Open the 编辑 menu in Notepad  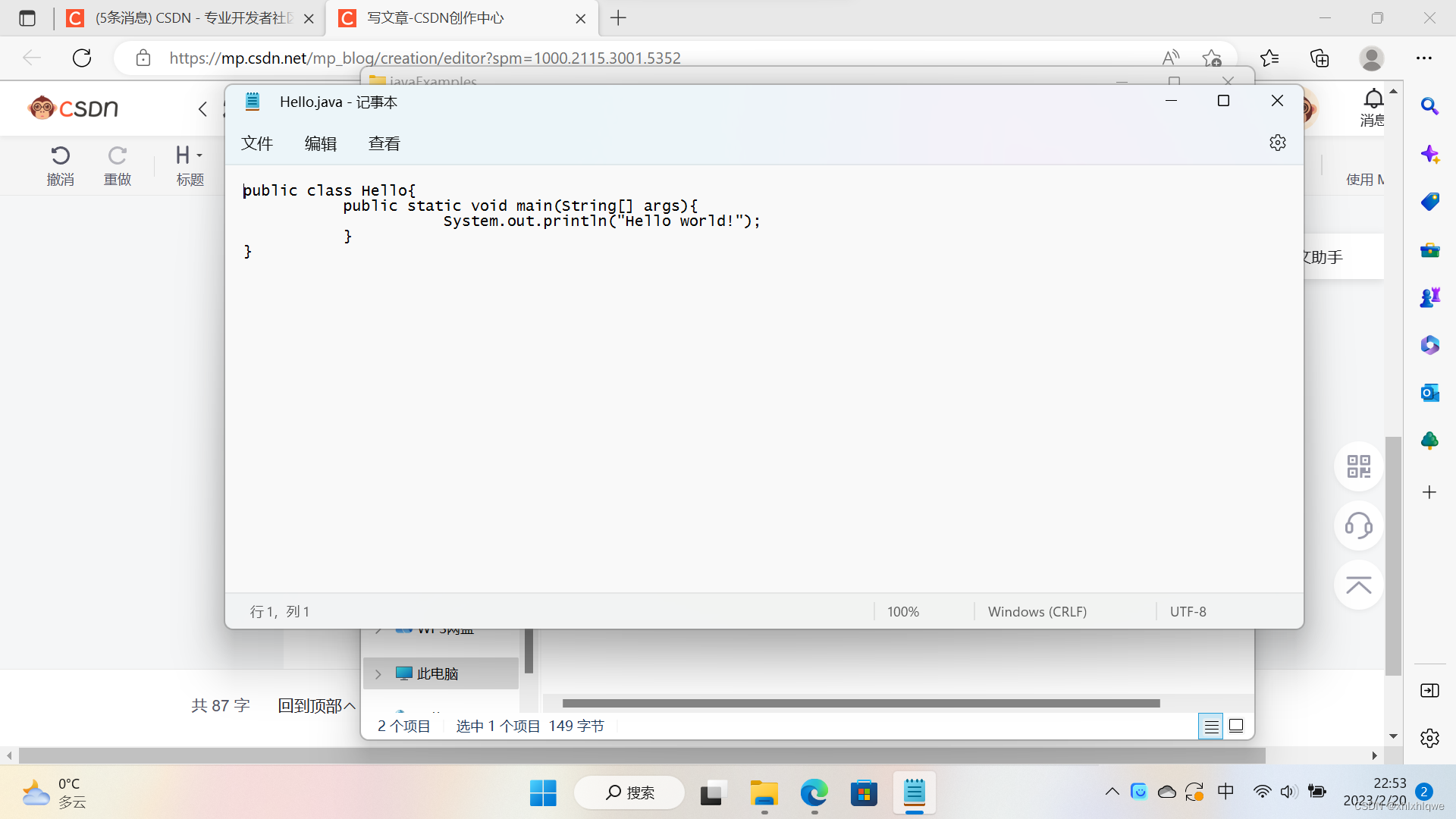321,143
